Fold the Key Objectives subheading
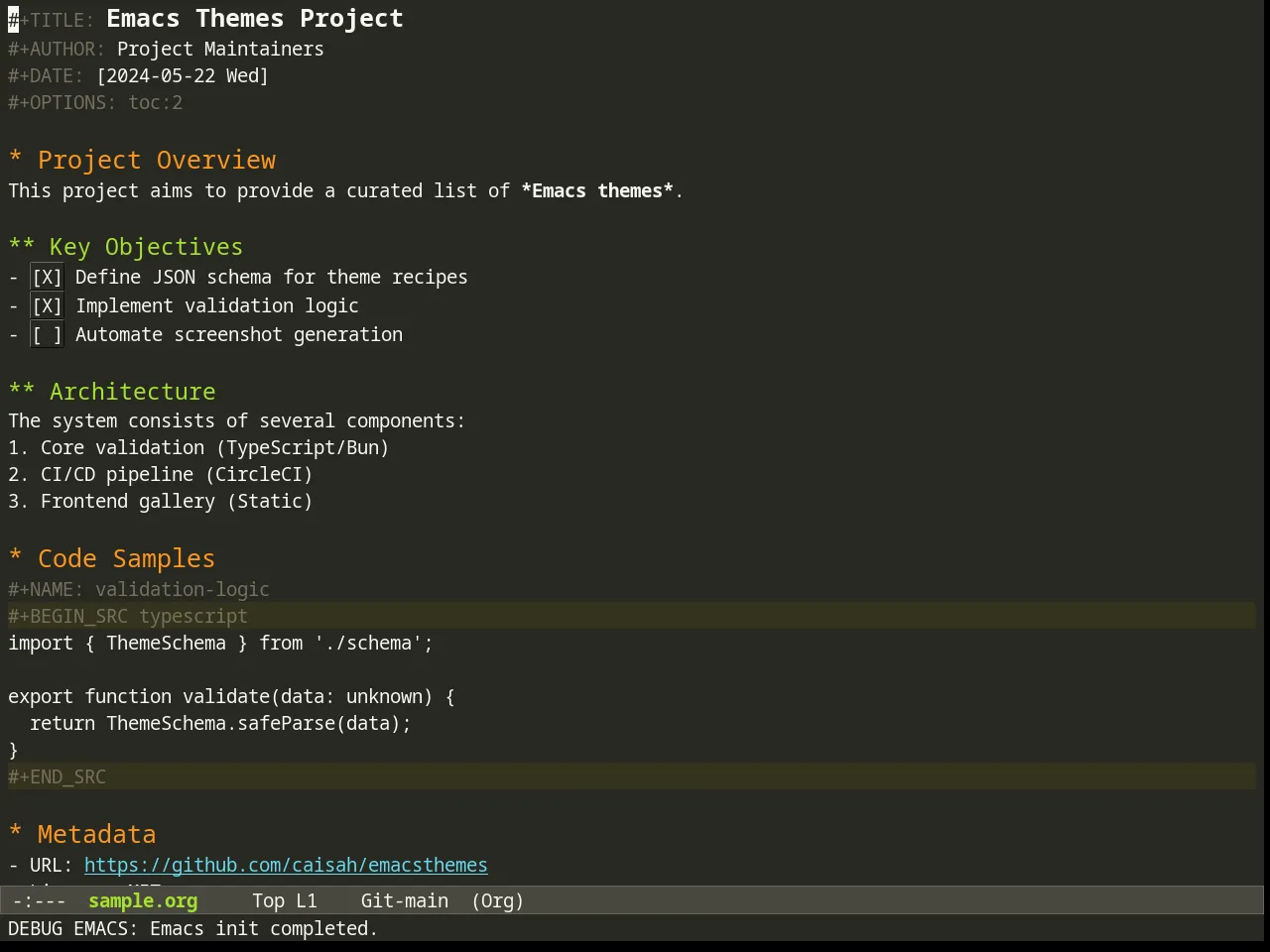The image size is (1270, 952). (126, 247)
